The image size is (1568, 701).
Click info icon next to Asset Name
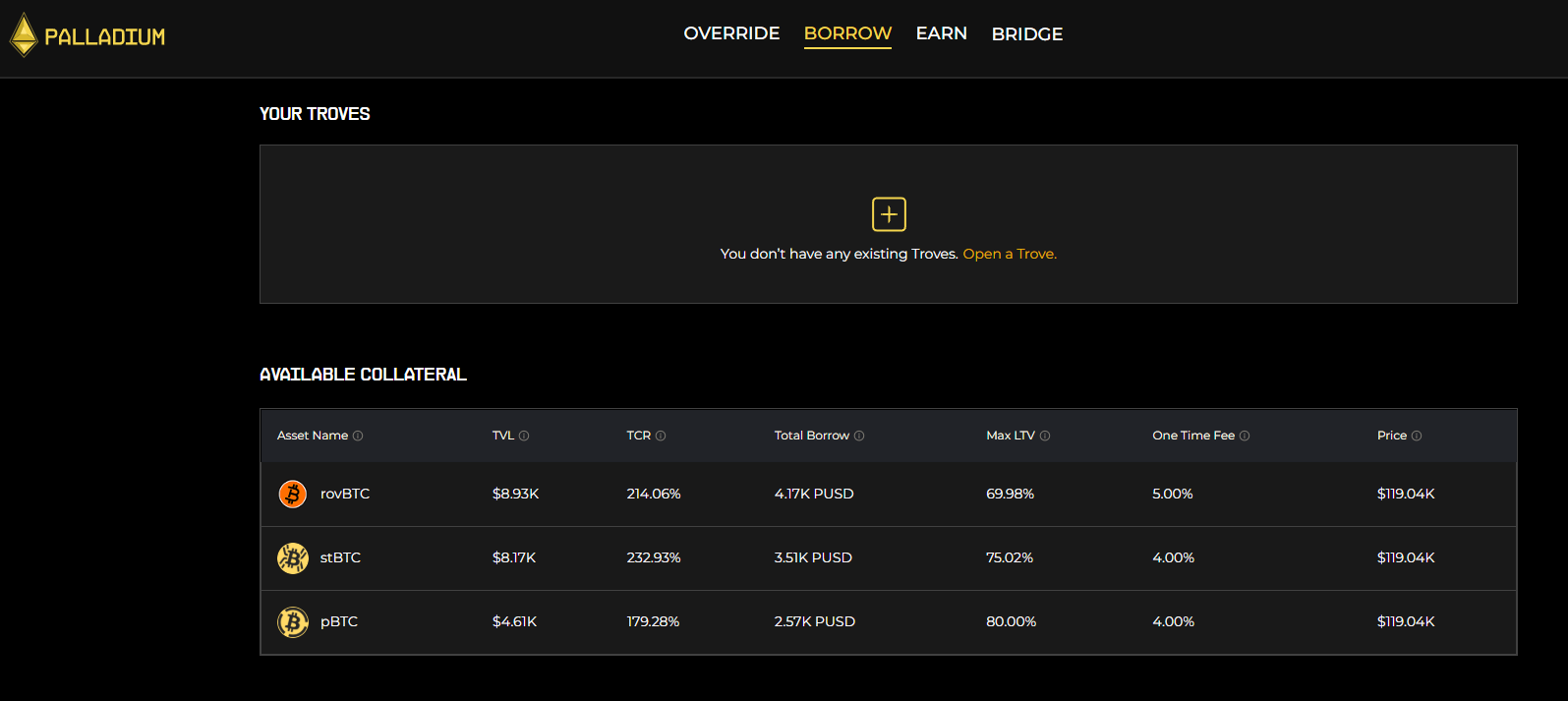tap(358, 436)
